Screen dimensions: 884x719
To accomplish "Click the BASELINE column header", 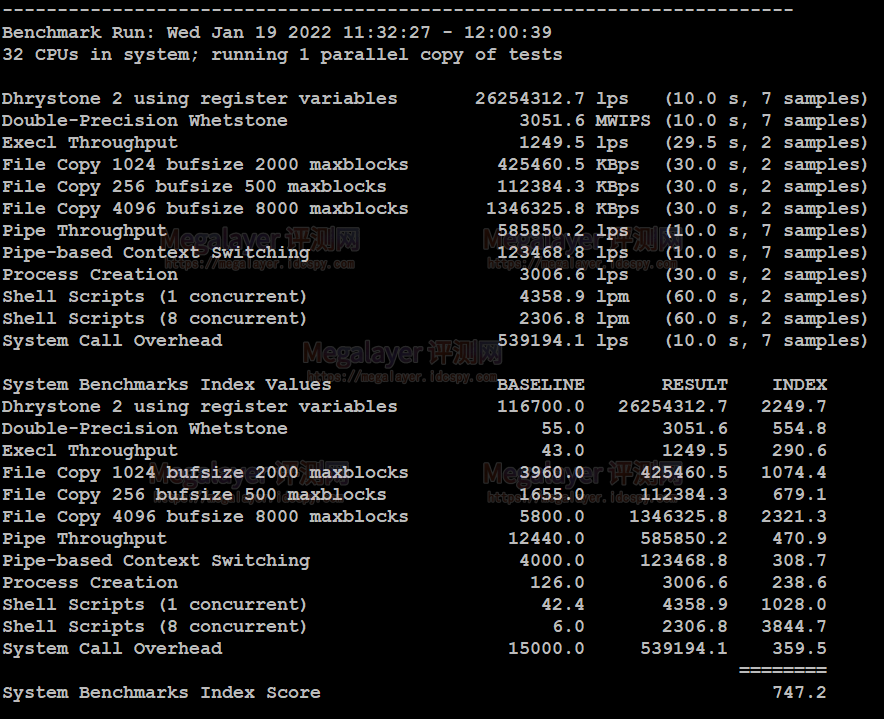I will [x=541, y=385].
